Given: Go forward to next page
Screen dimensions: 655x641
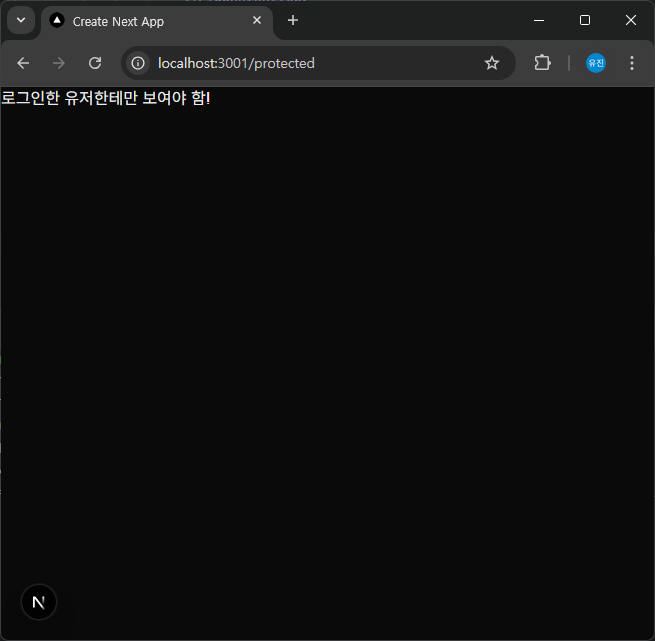Looking at the screenshot, I should click(x=59, y=63).
